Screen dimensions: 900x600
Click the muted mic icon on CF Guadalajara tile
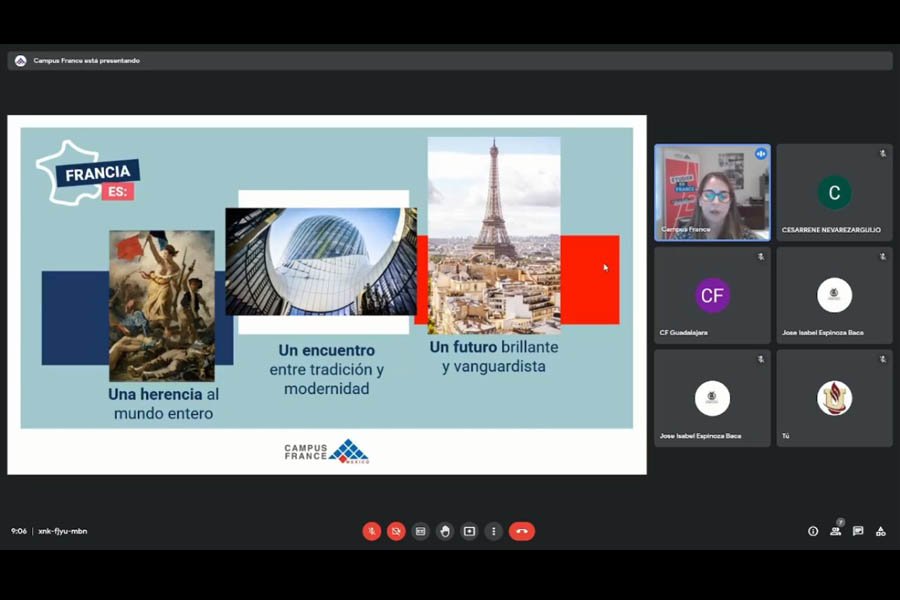click(x=761, y=257)
